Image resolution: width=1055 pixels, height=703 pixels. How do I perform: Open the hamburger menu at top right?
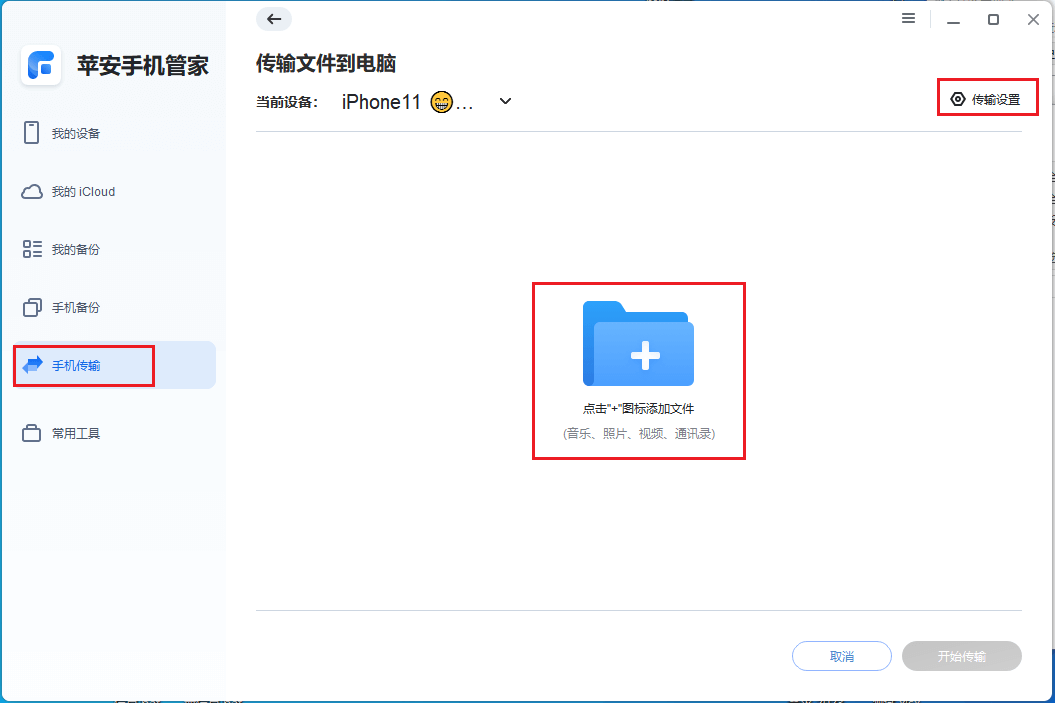pos(908,18)
